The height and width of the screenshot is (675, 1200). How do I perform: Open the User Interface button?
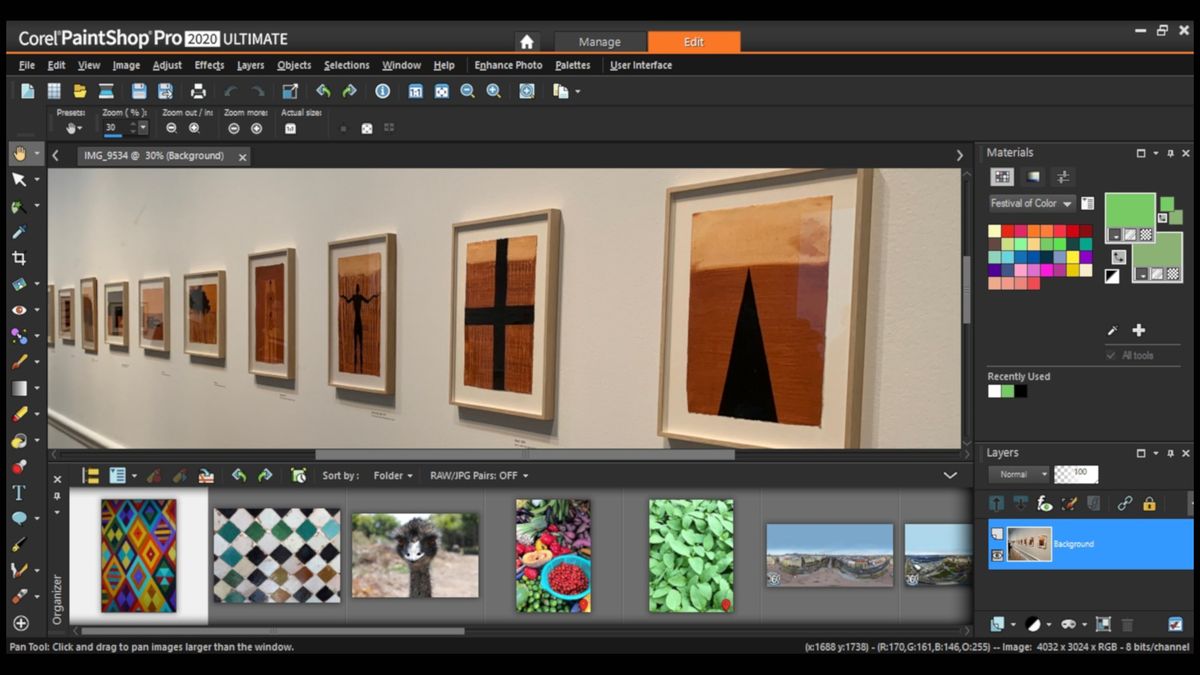click(x=641, y=65)
